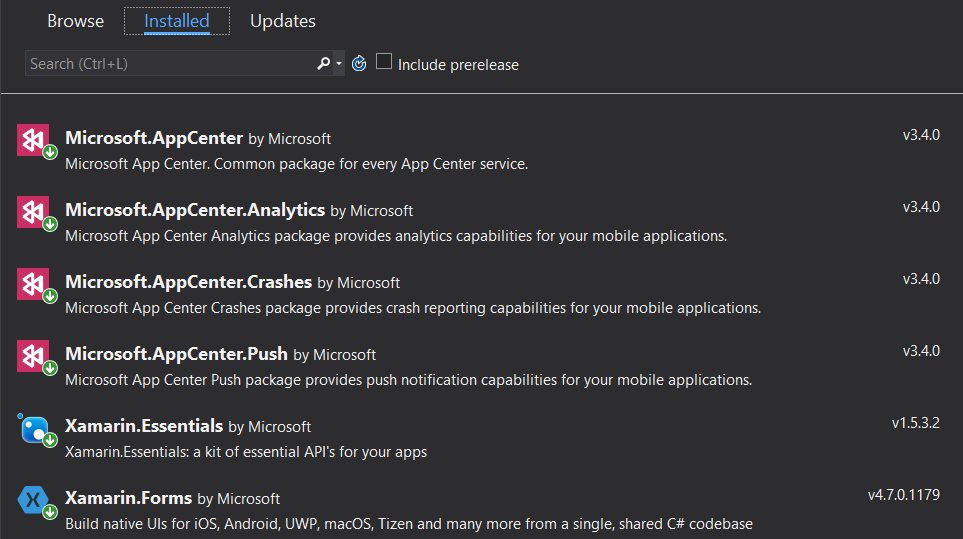Click version v3.4.0 of Microsoft.AppCenter.Push

[921, 351]
